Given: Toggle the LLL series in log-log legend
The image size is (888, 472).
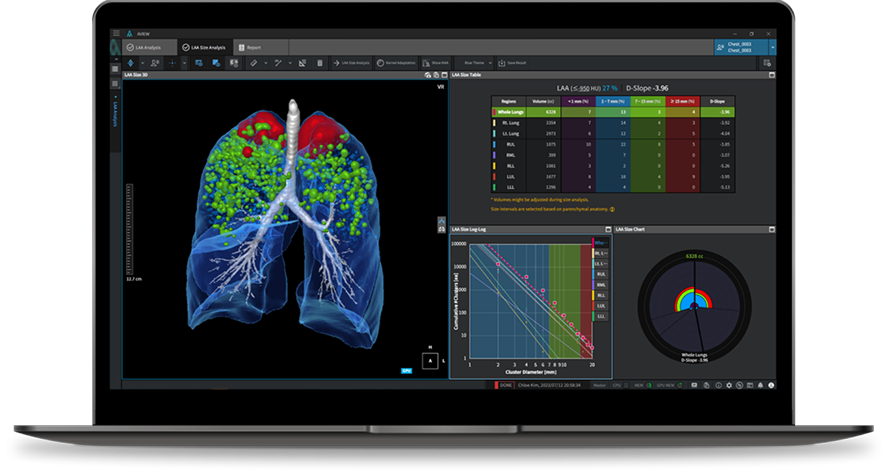Looking at the screenshot, I should (600, 316).
